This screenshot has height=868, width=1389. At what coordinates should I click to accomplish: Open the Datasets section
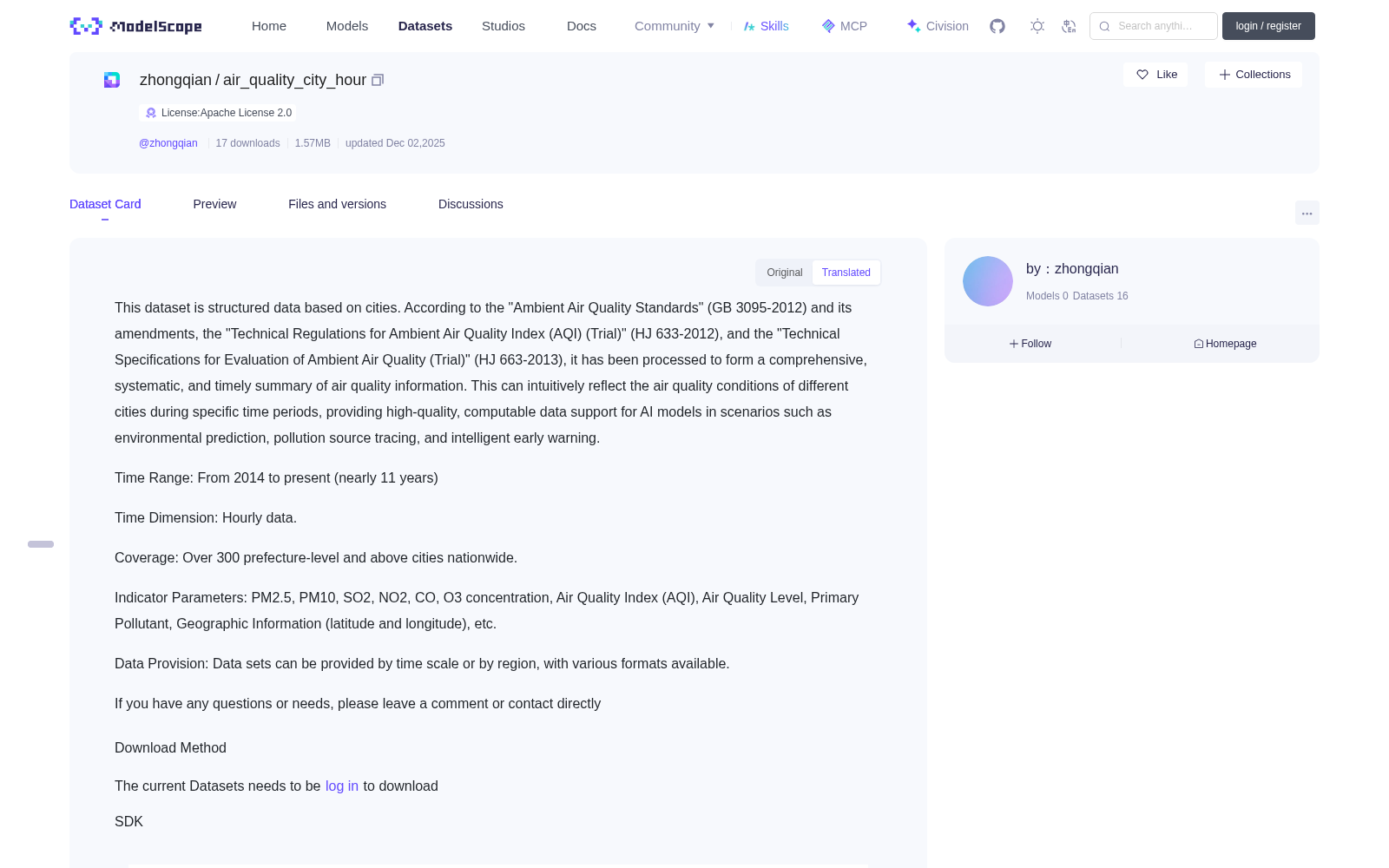click(x=425, y=26)
